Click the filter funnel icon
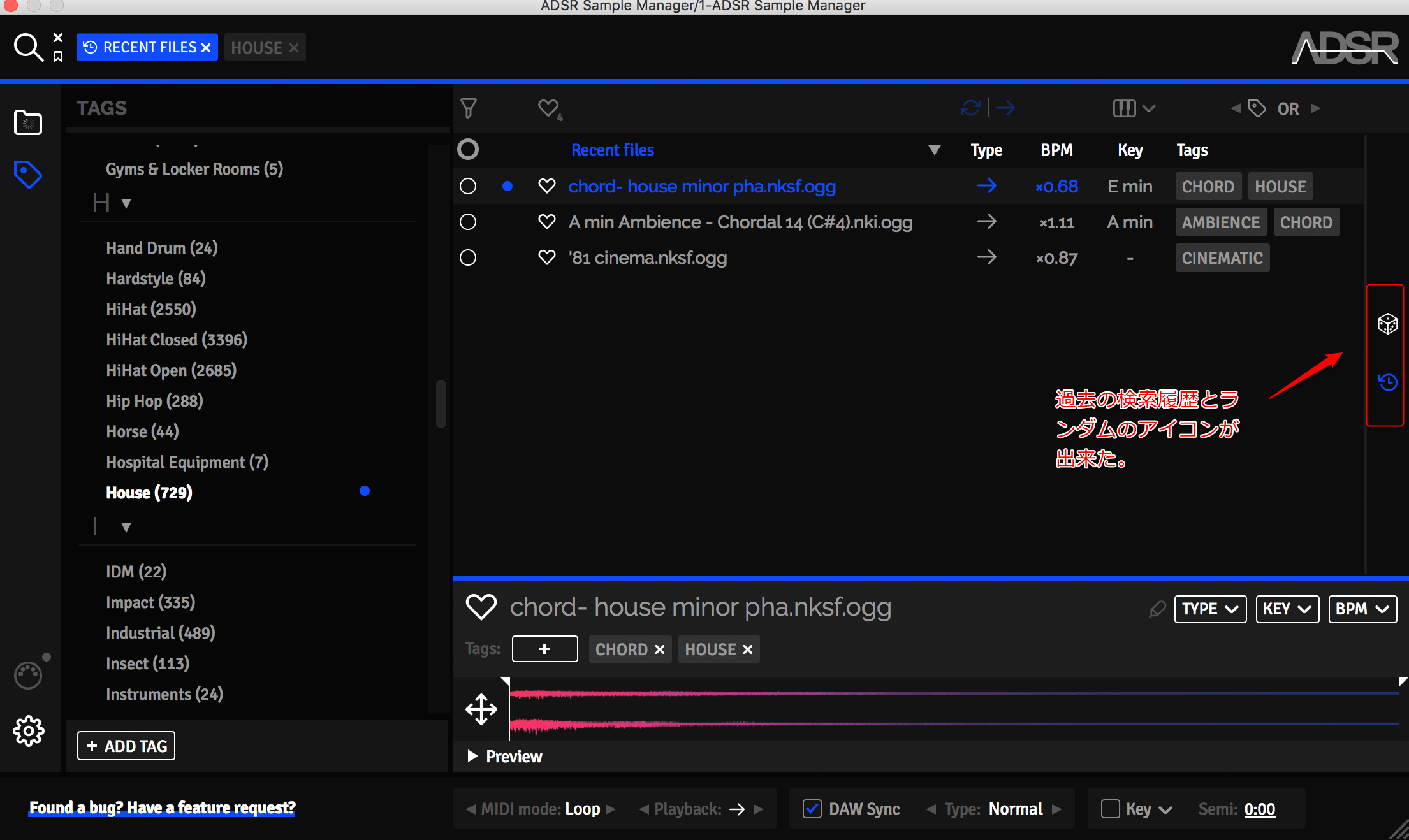1409x840 pixels. coord(469,108)
